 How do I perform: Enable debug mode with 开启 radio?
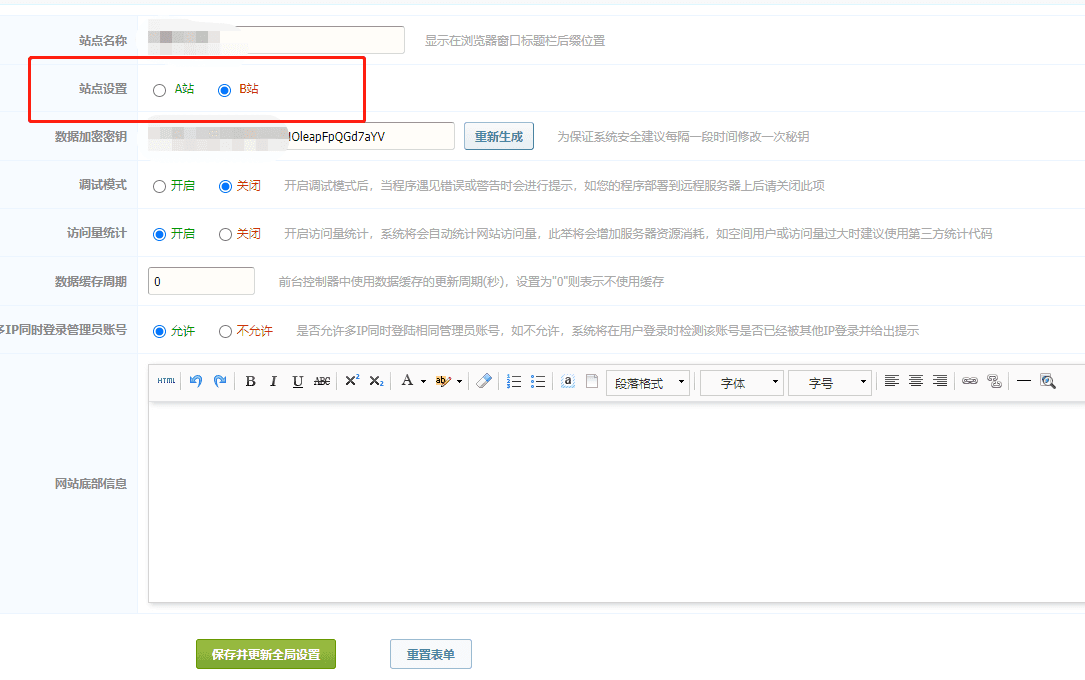160,186
